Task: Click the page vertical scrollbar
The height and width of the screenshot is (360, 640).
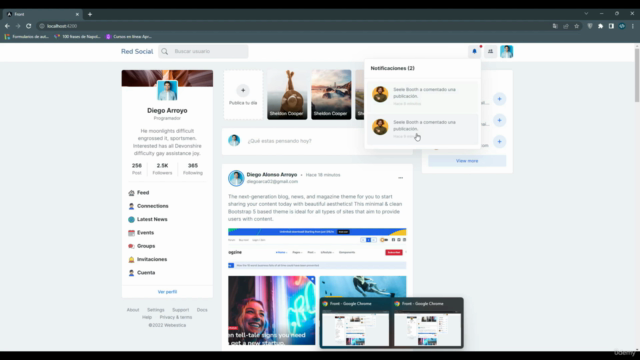Action: coord(637,76)
